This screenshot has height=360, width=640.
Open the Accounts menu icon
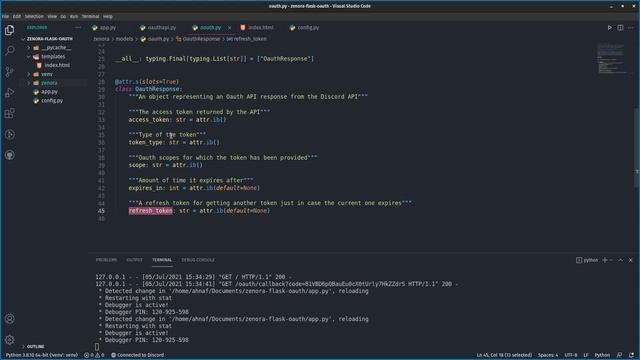pyautogui.click(x=9, y=319)
